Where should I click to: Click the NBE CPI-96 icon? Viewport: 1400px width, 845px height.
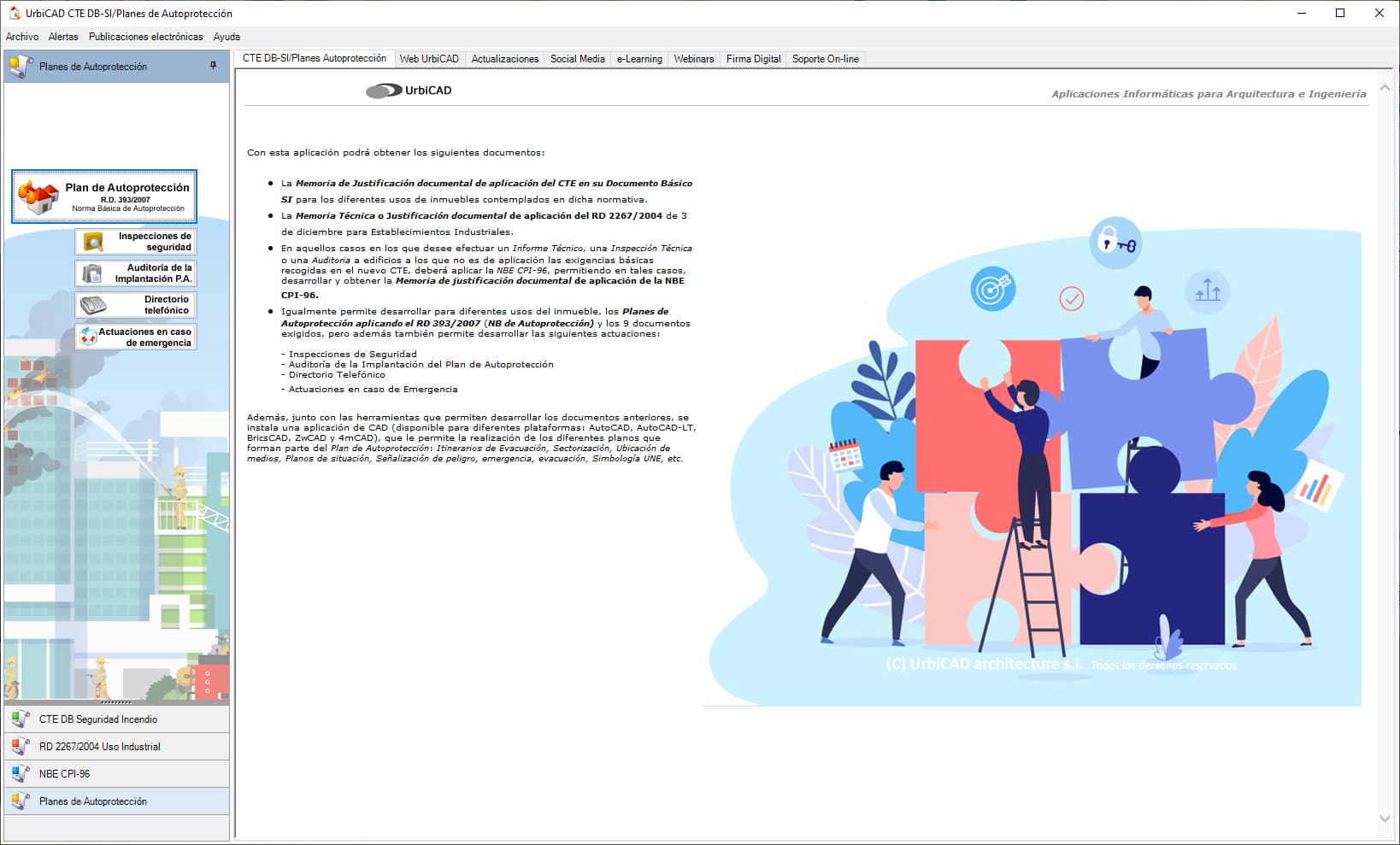[x=21, y=774]
